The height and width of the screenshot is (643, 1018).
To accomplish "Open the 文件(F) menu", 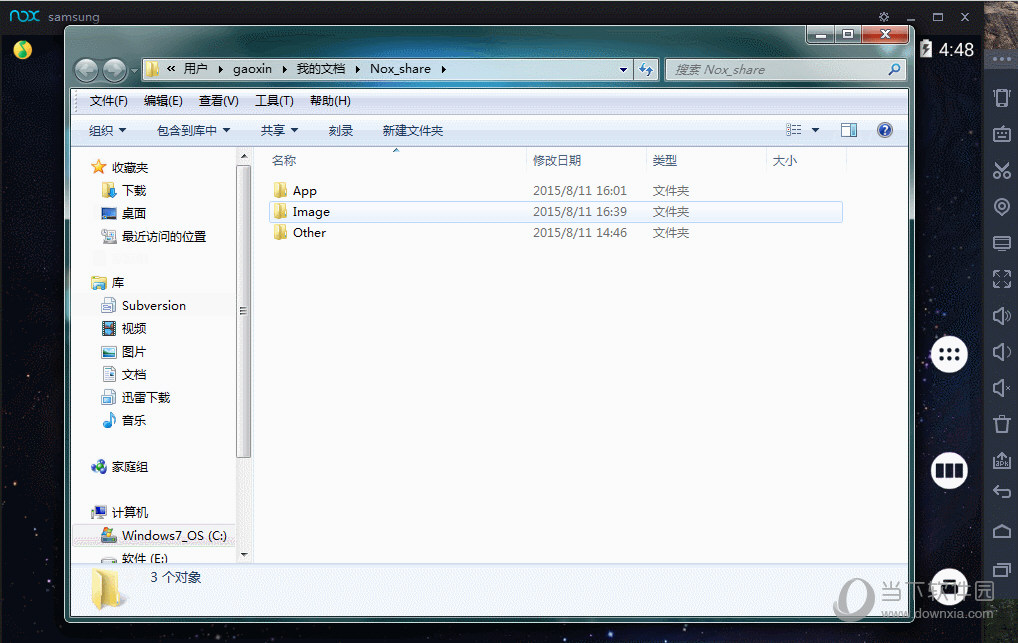I will click(x=108, y=101).
